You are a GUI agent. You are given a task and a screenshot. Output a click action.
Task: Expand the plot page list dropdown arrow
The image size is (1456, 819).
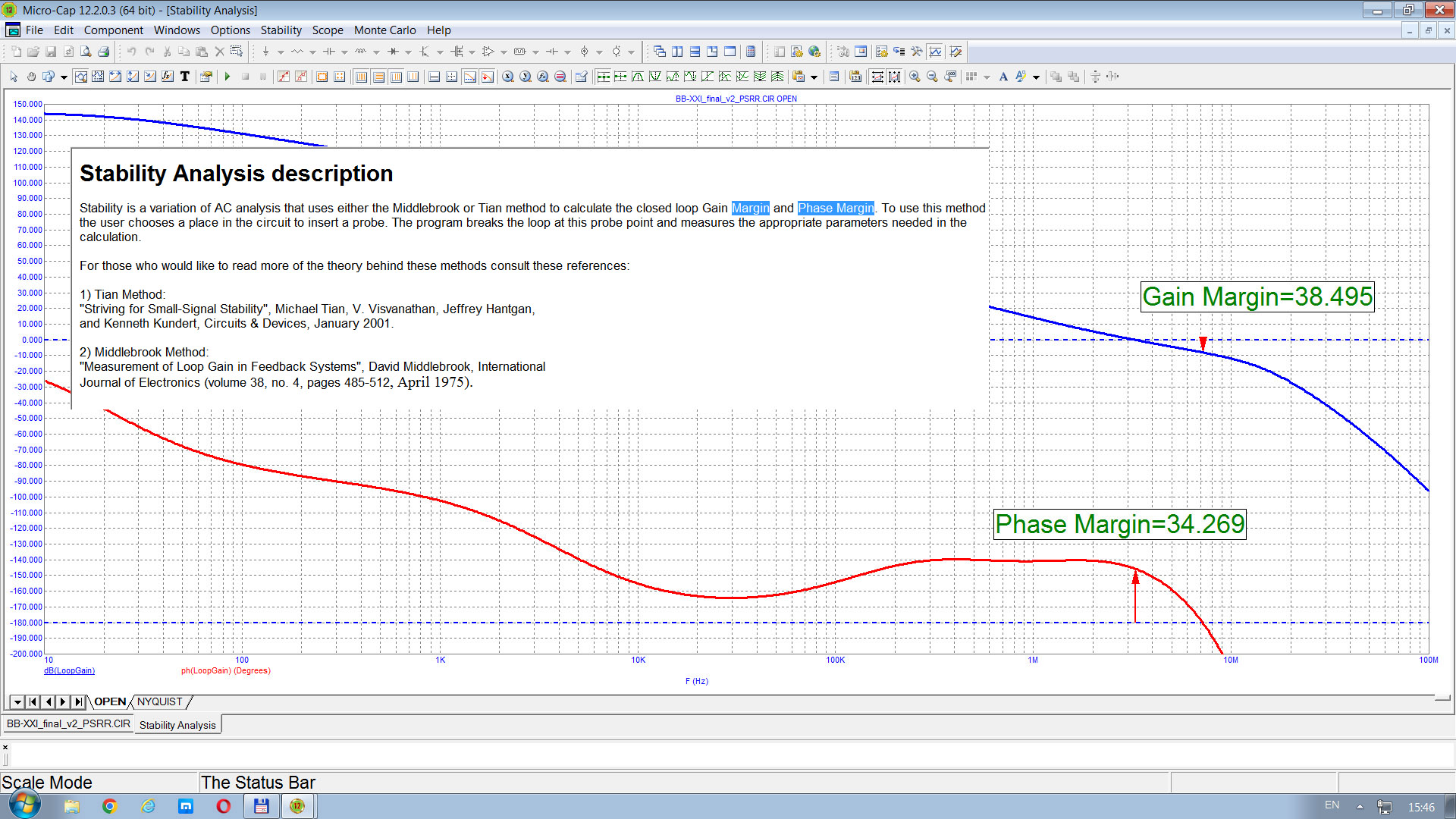click(x=17, y=702)
